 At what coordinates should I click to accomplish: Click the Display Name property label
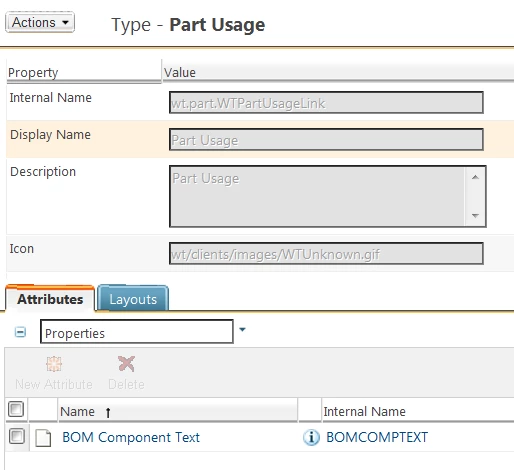pyautogui.click(x=51, y=135)
